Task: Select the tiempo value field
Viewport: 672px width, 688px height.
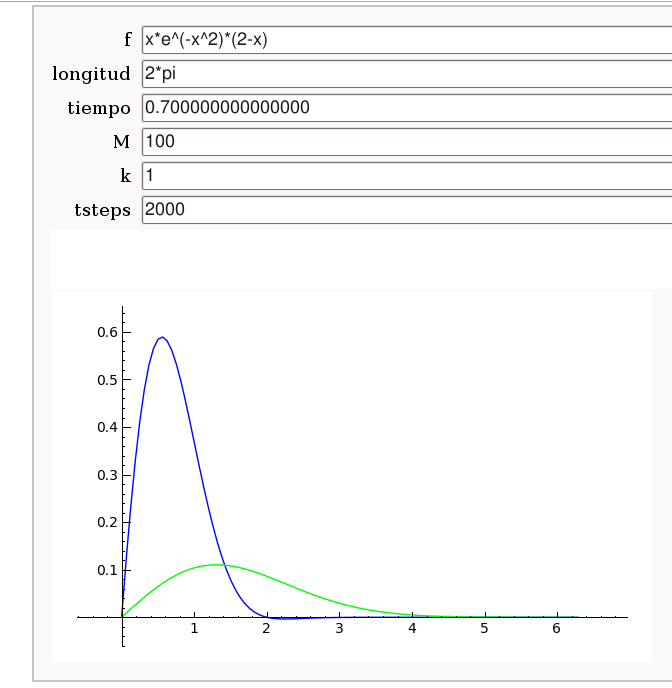Action: pos(405,107)
